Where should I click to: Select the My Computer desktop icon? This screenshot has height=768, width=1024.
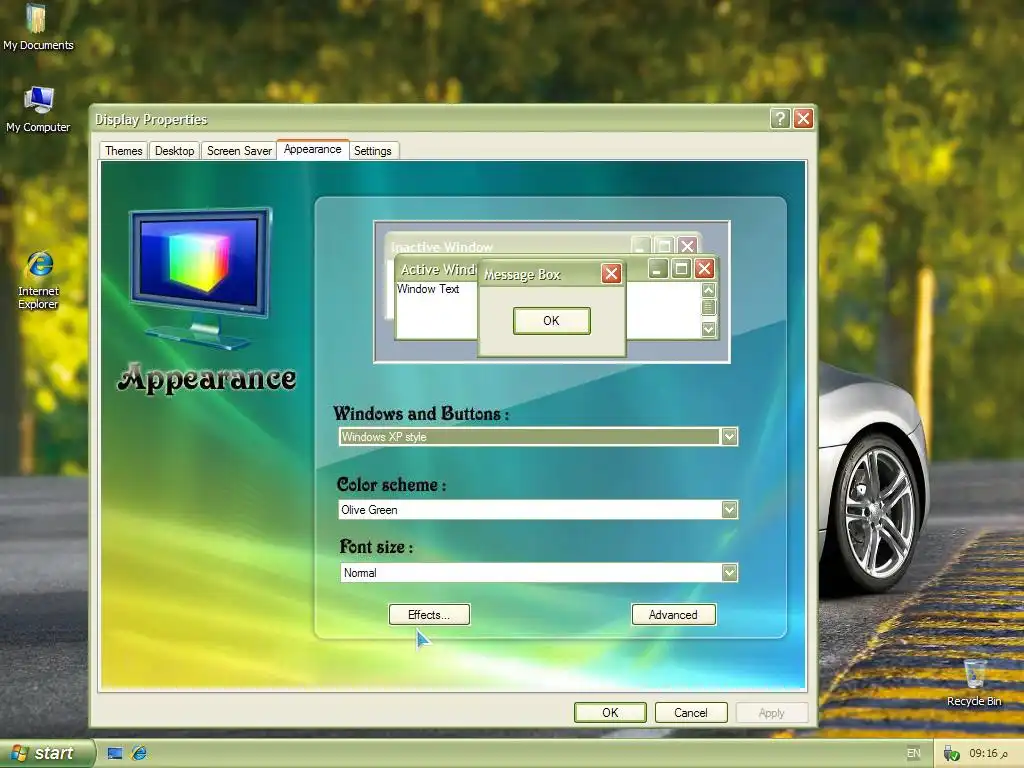tap(38, 109)
